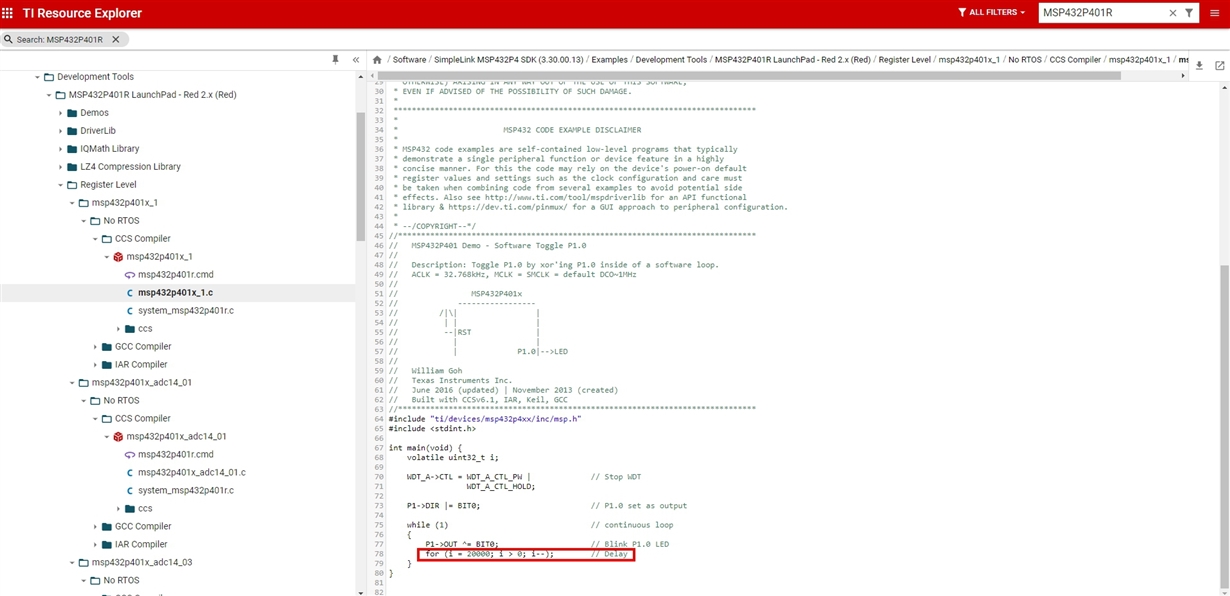
Task: Click the 'P1->DIR |= BIT0;' code line
Action: [x=443, y=506]
